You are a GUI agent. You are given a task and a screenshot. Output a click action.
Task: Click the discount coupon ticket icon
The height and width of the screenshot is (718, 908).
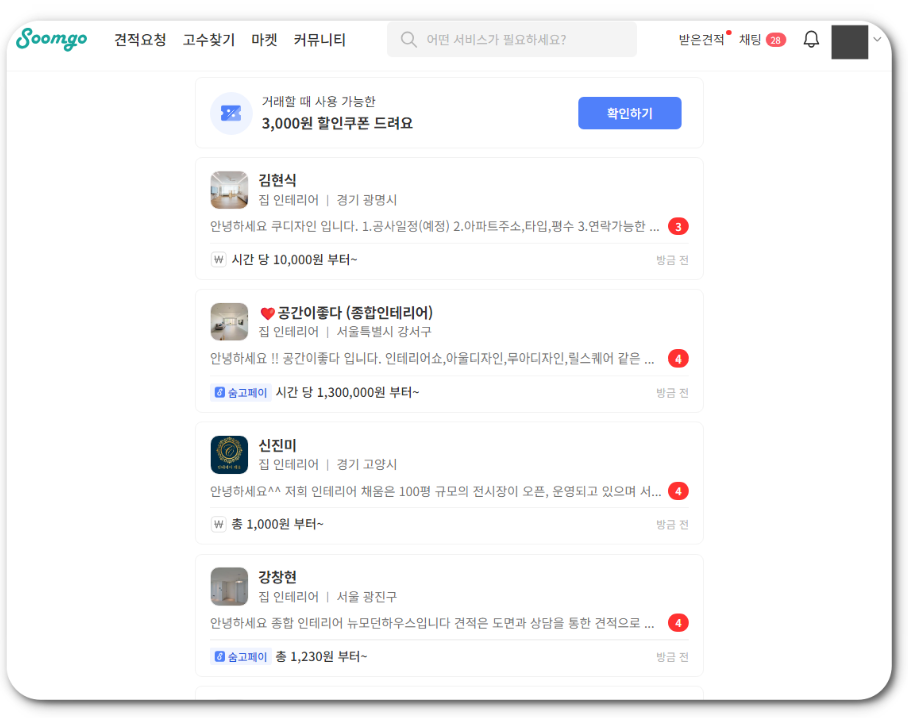tap(231, 113)
